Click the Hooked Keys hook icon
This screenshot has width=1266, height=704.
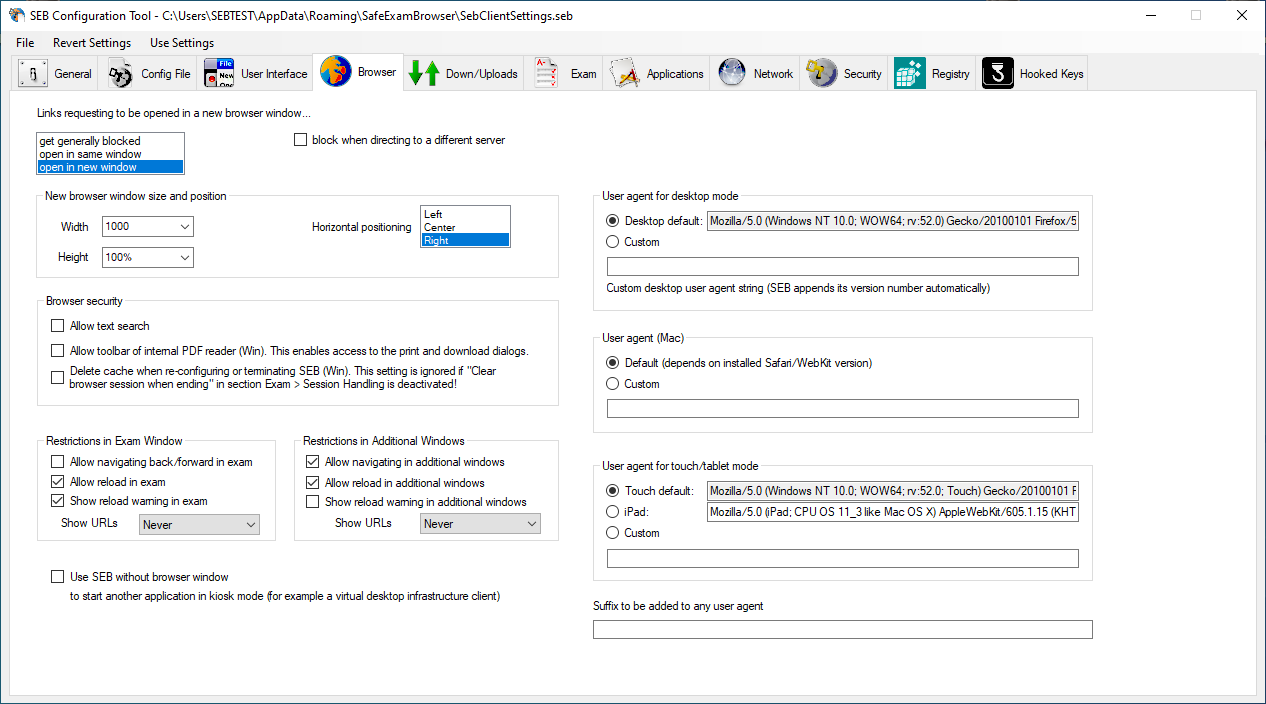pos(998,73)
